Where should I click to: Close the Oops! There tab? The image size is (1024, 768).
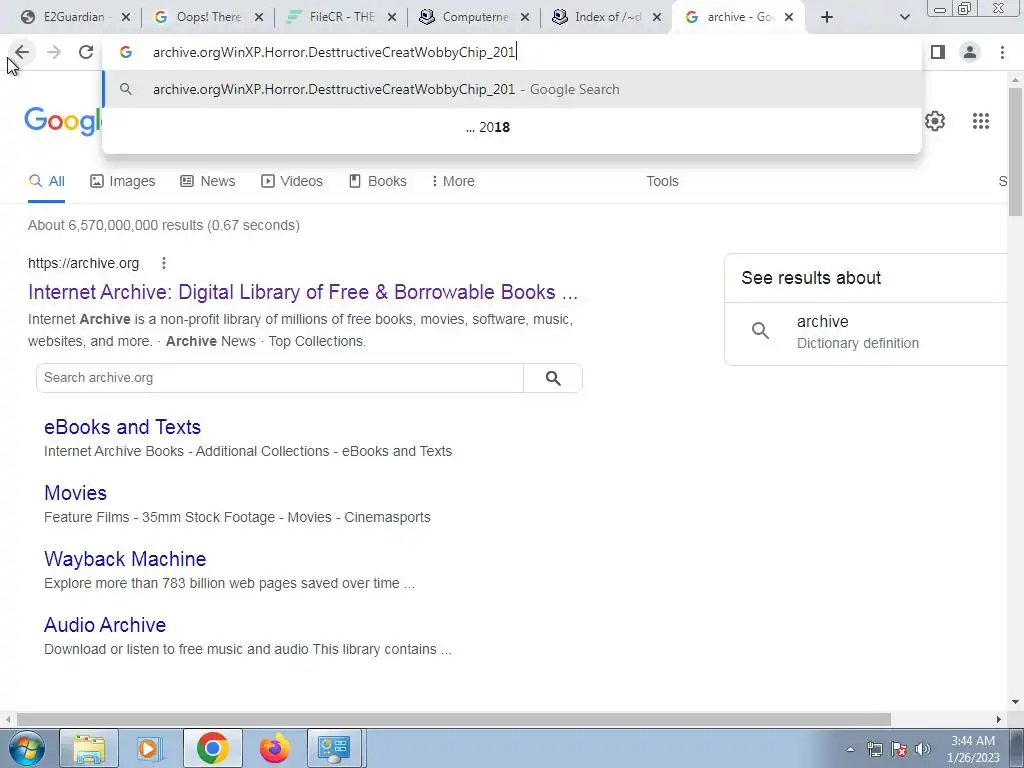(x=259, y=18)
